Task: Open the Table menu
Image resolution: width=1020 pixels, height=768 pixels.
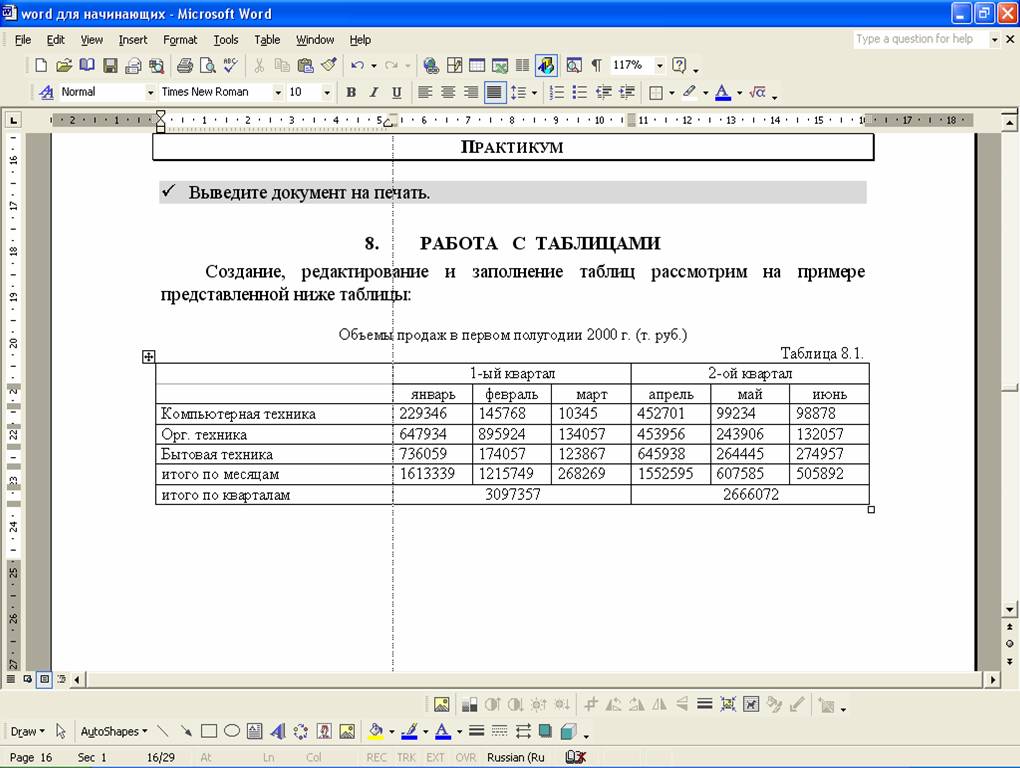Action: [x=267, y=40]
